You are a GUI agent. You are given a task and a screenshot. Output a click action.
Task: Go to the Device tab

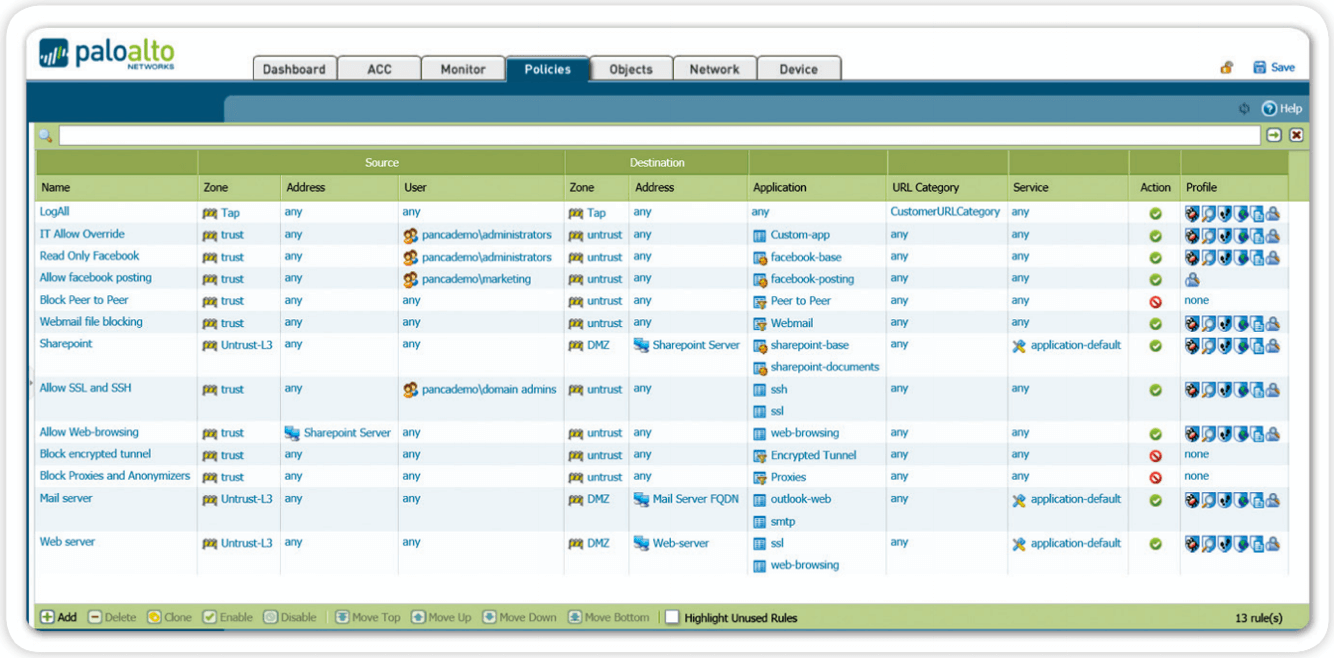point(798,69)
